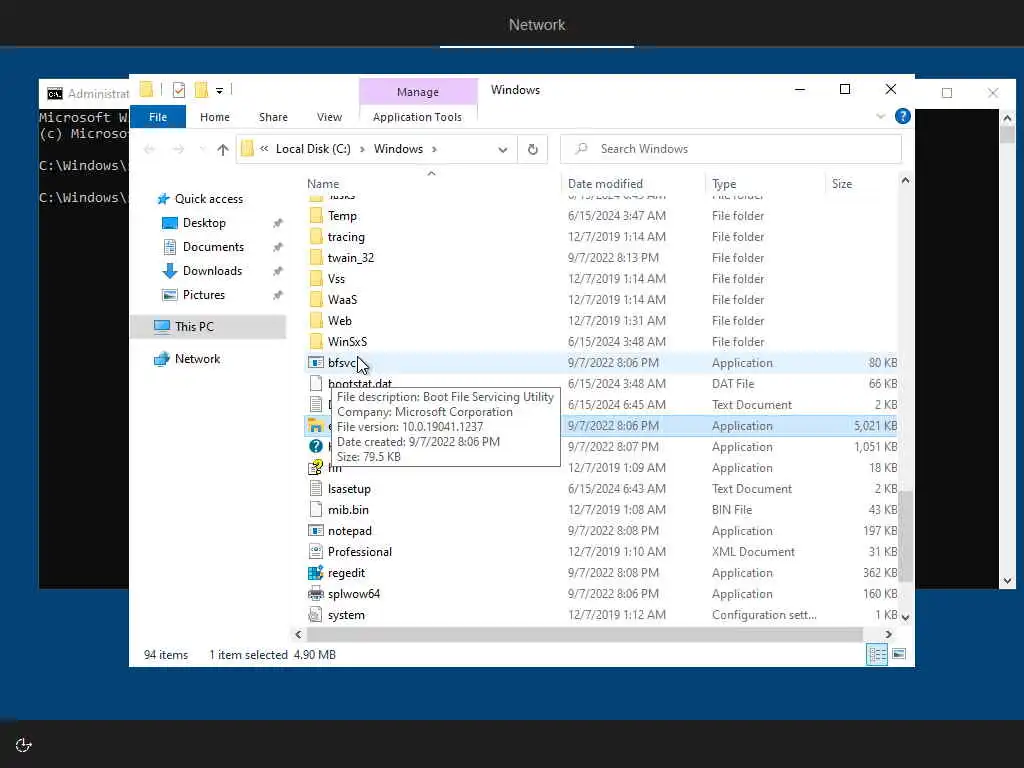
Task: Click the Forward navigation arrow
Action: (178, 150)
